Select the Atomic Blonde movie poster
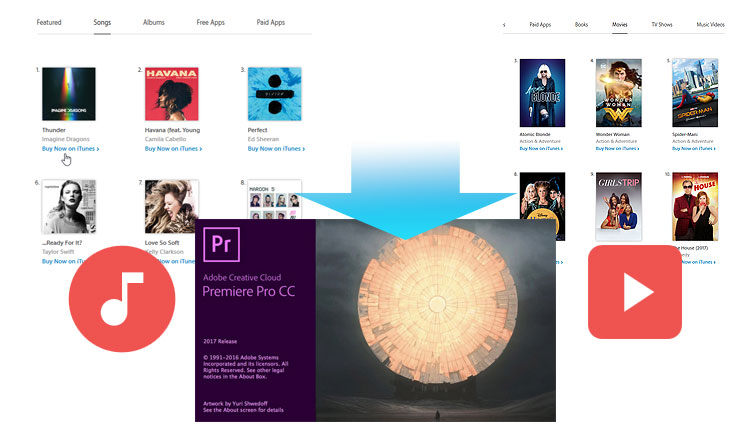Viewport: 750px width, 422px height. tap(542, 91)
